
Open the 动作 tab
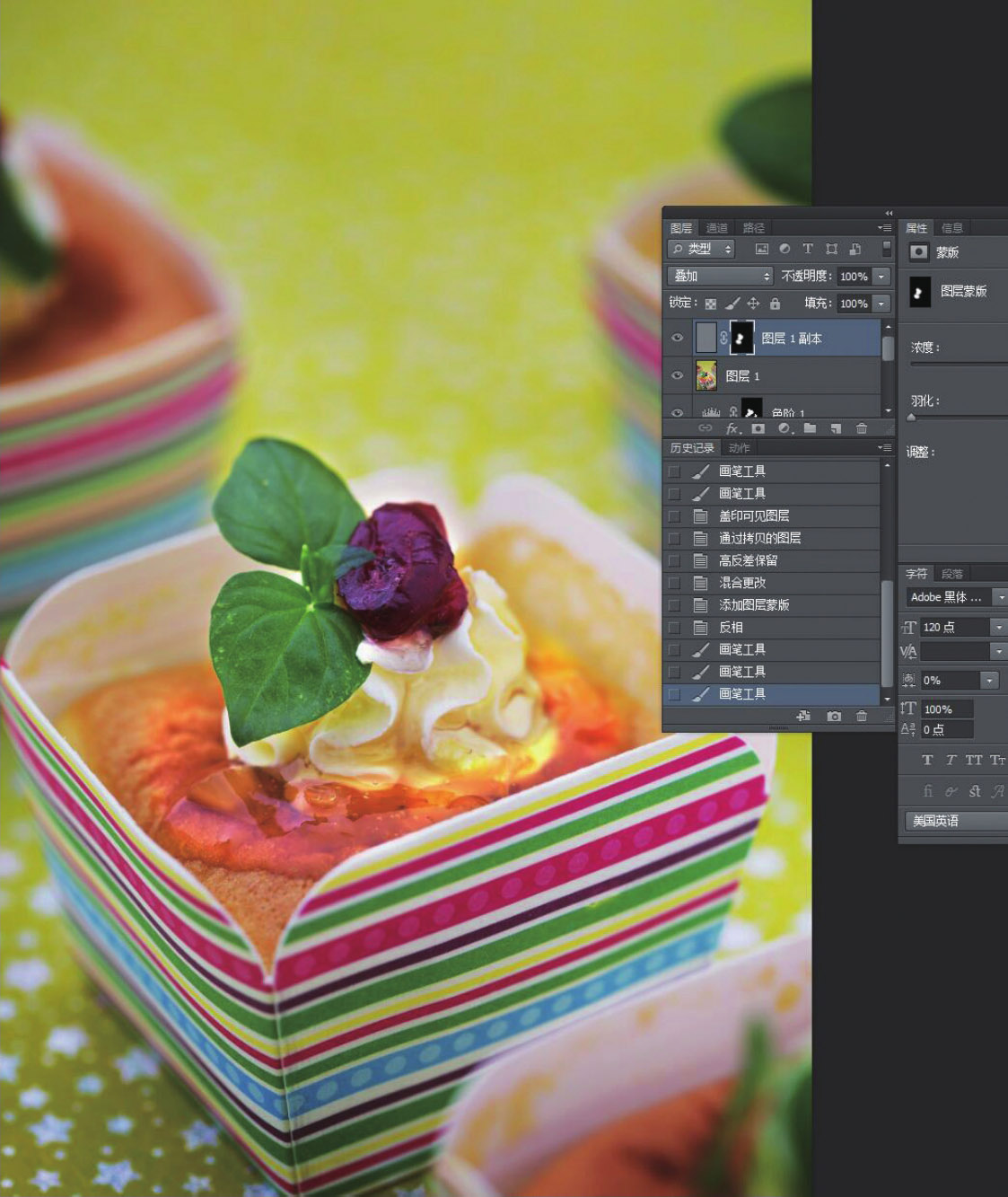740,448
